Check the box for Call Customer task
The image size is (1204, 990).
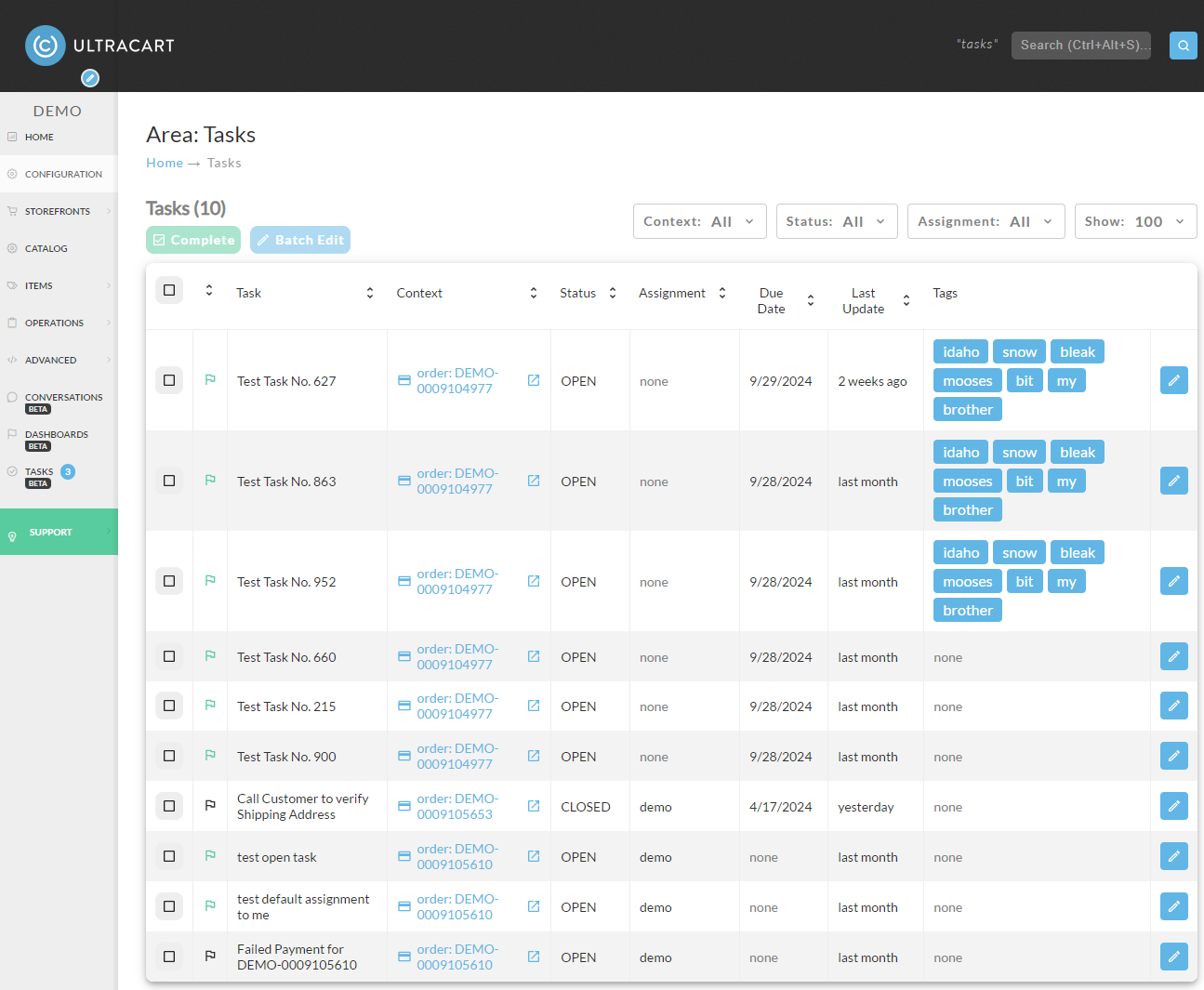169,806
